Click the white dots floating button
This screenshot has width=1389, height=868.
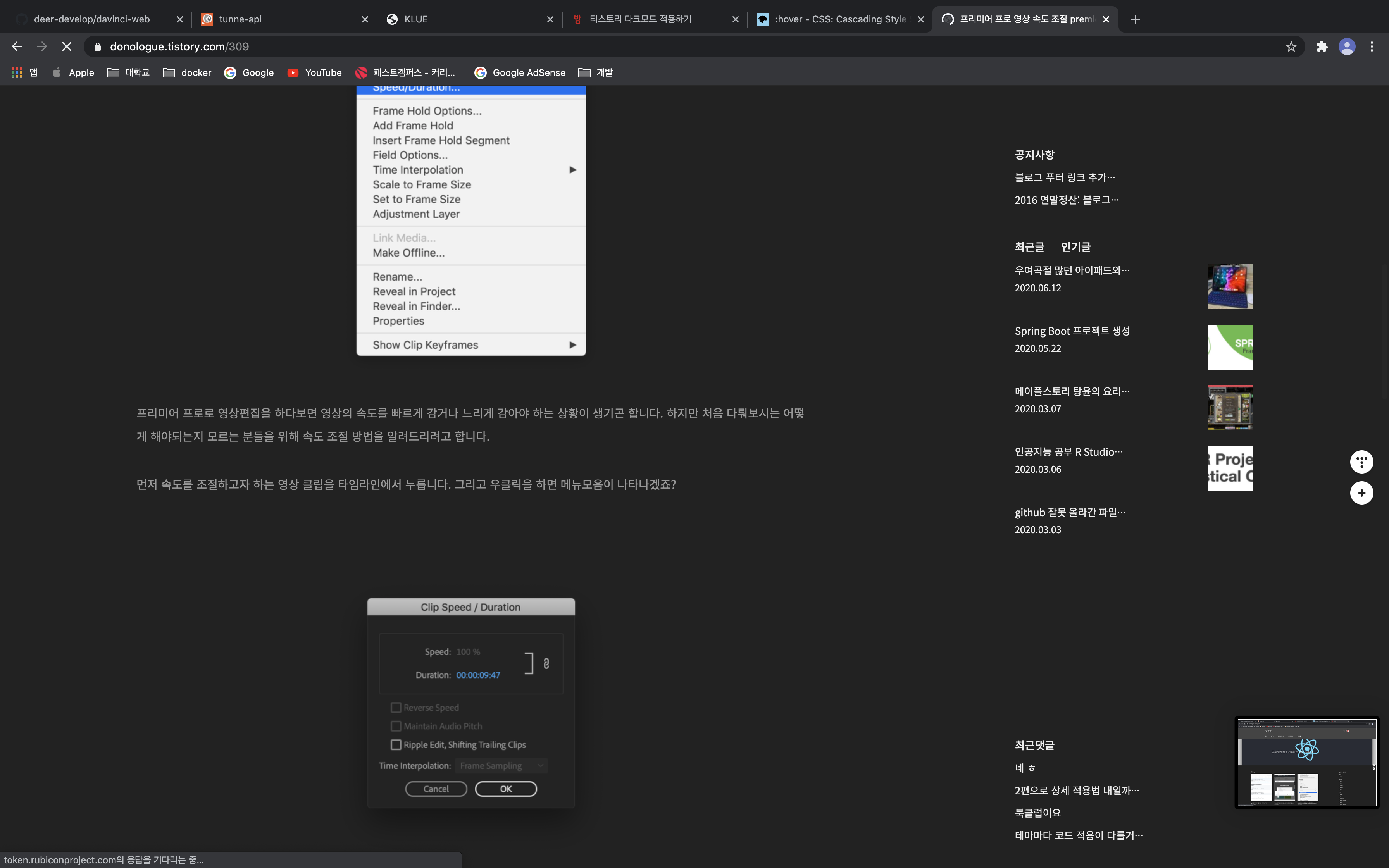(x=1361, y=462)
